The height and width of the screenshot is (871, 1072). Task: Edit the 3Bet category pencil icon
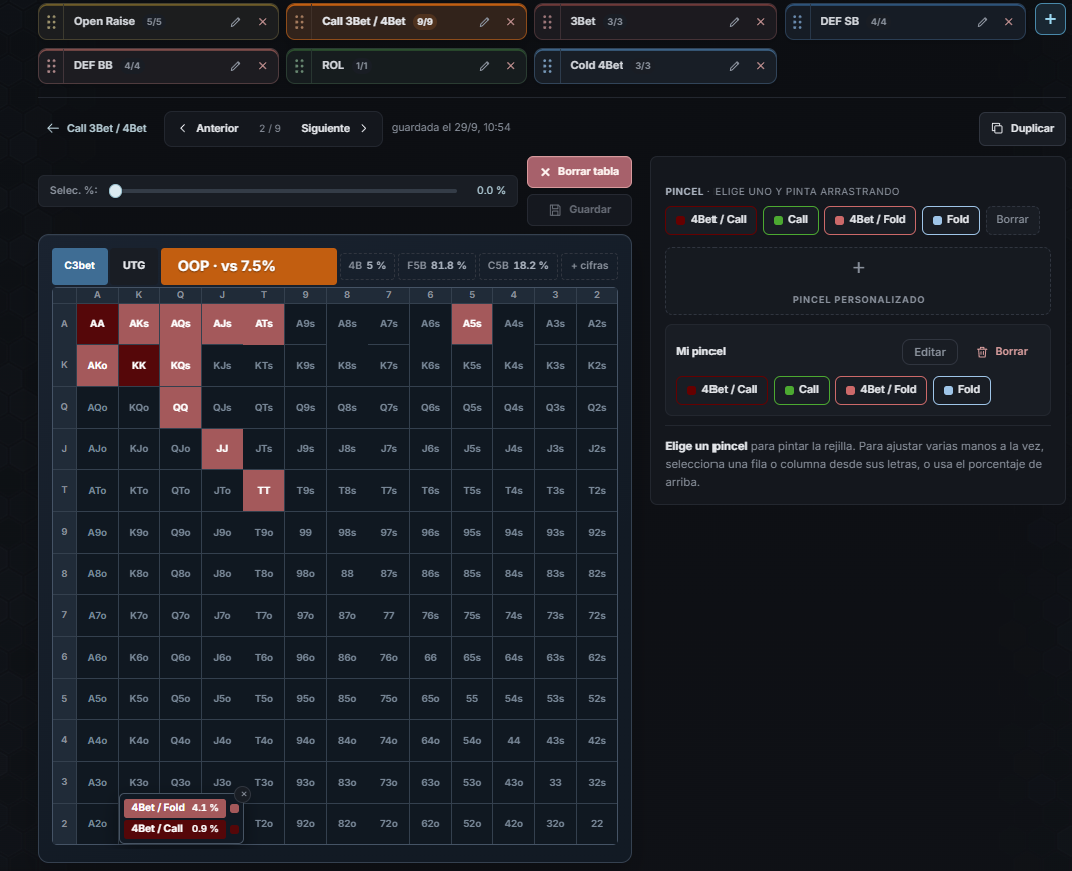[x=734, y=22]
